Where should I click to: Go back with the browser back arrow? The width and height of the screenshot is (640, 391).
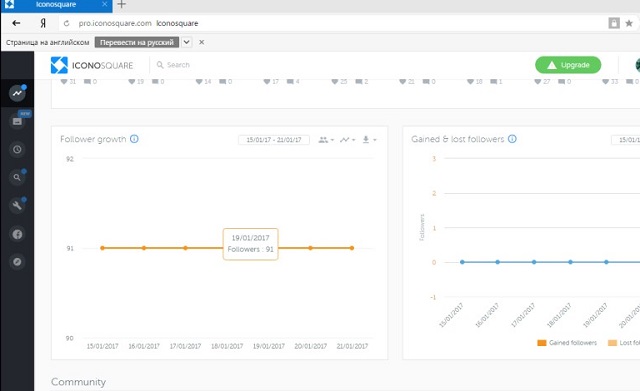[x=16, y=23]
